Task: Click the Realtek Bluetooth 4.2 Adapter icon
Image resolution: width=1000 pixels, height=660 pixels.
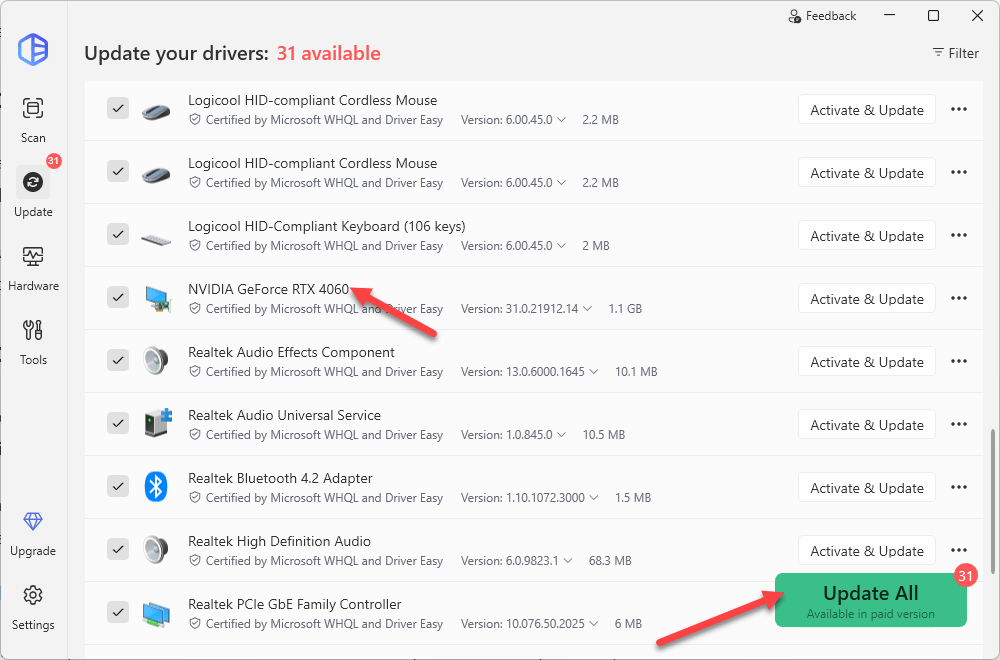Action: tap(155, 487)
